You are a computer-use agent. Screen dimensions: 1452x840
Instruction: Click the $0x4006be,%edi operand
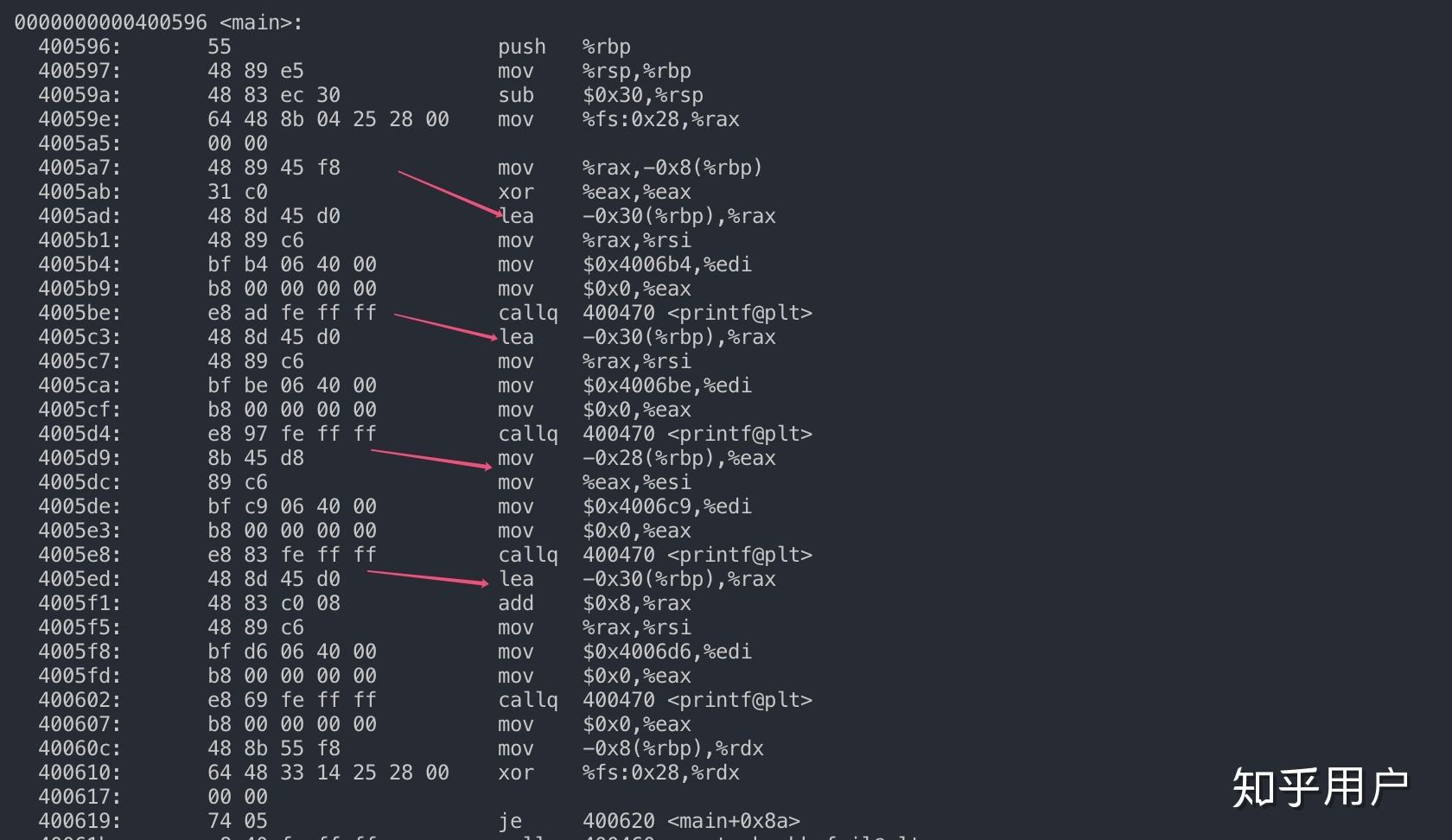click(x=667, y=385)
